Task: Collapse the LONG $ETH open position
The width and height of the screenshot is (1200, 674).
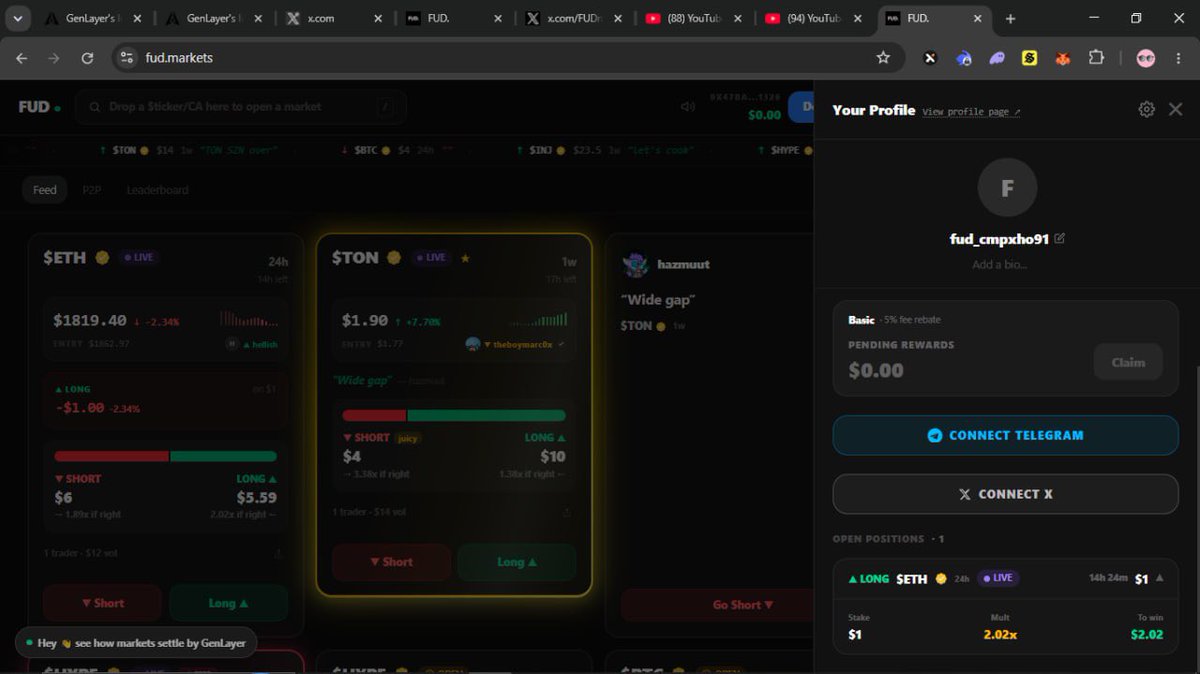Action: click(1160, 578)
